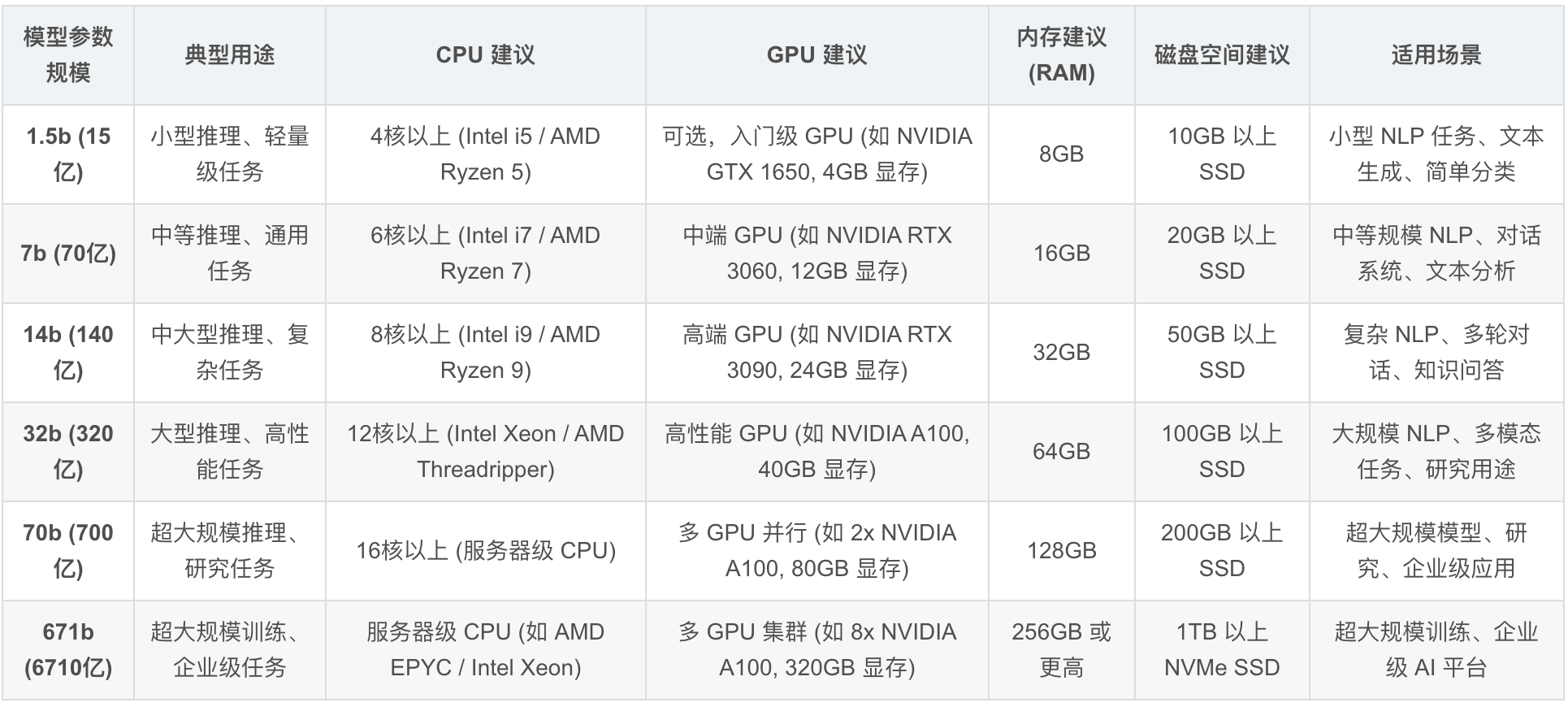The image size is (1568, 707).
Task: Click the 100GB 以上 SSD disk cell
Action: tap(1221, 451)
